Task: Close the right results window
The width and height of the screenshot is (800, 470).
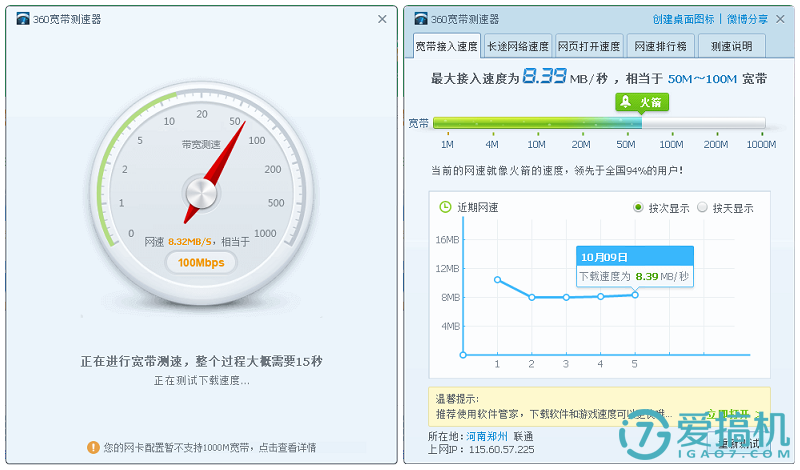Action: (780, 19)
